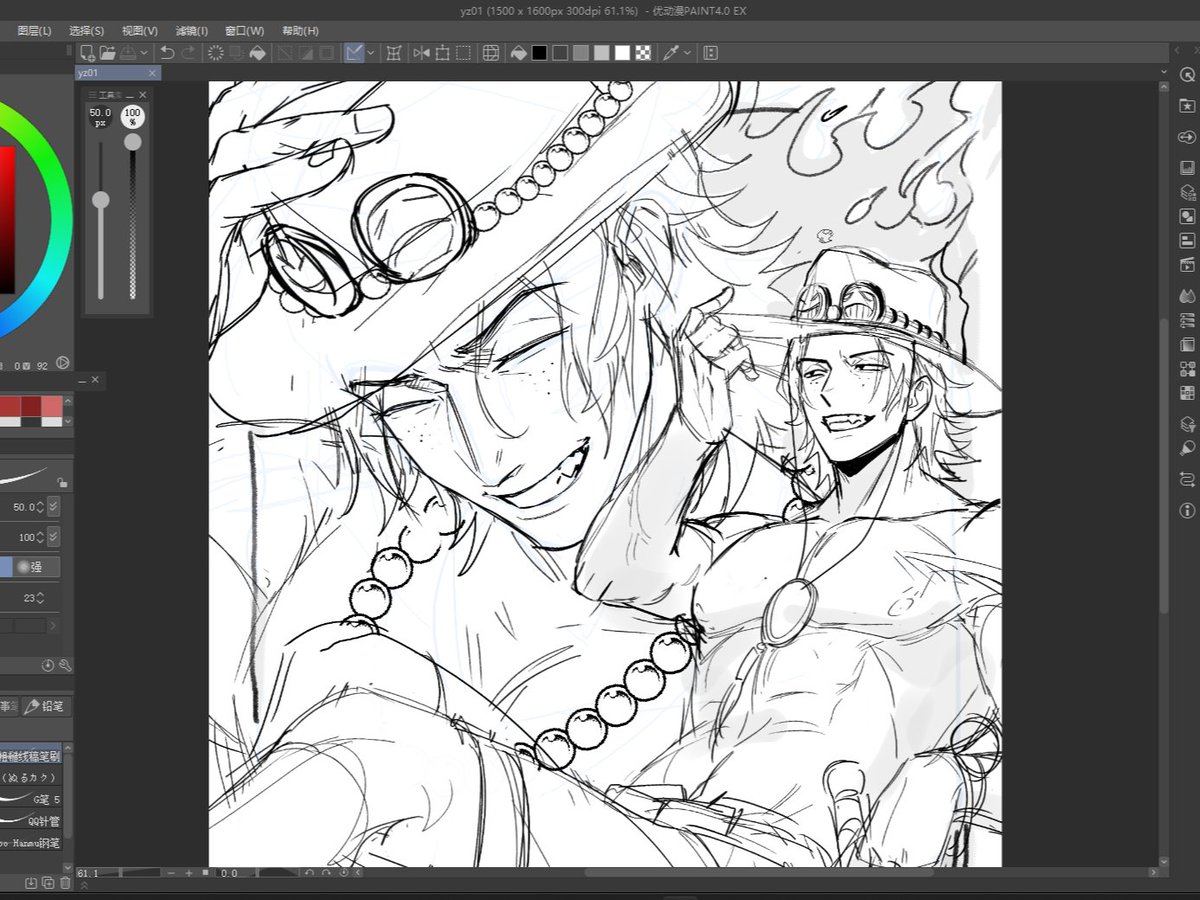Open the snap options dropdown arrow
The image size is (1200, 900).
[370, 52]
